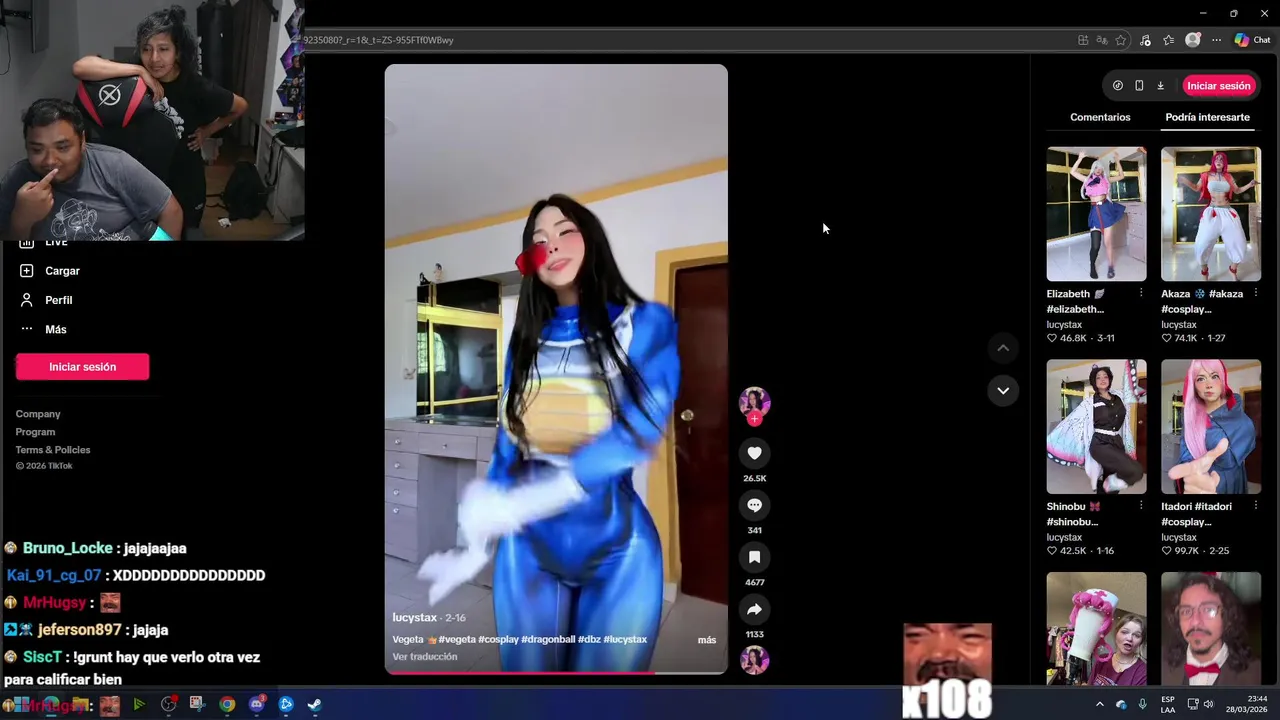Open OBS Studio from the taskbar
Image resolution: width=1280 pixels, height=720 pixels.
(x=168, y=704)
